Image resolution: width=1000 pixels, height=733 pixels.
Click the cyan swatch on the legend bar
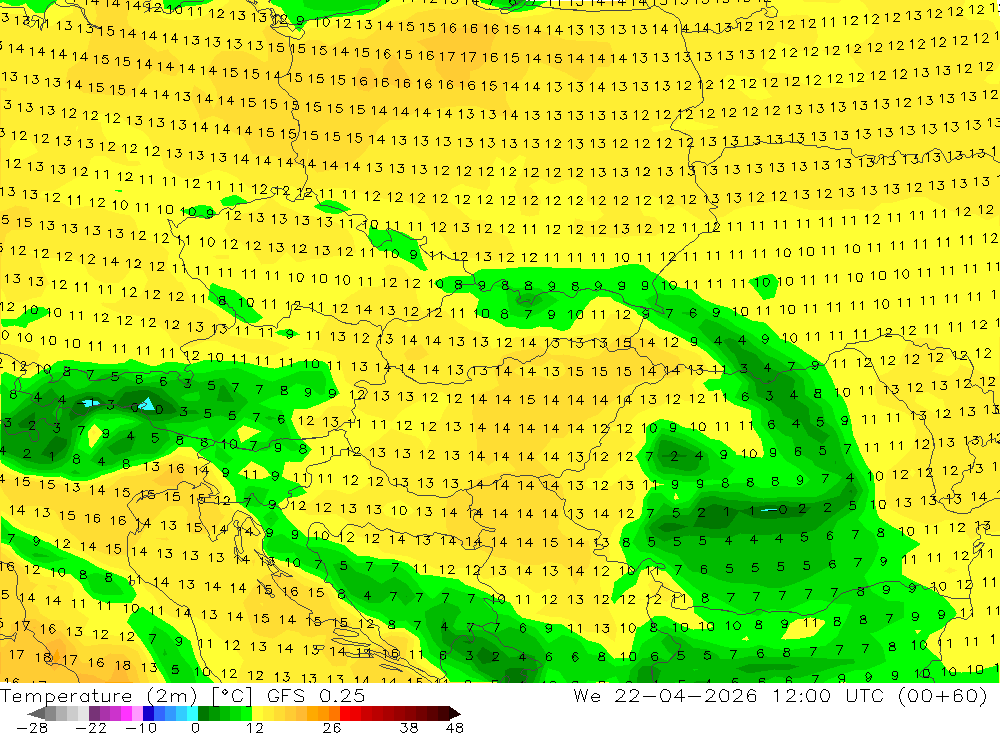192,713
